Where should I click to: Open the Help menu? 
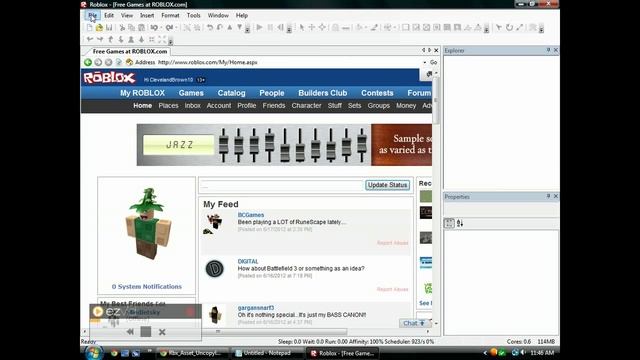[242, 16]
